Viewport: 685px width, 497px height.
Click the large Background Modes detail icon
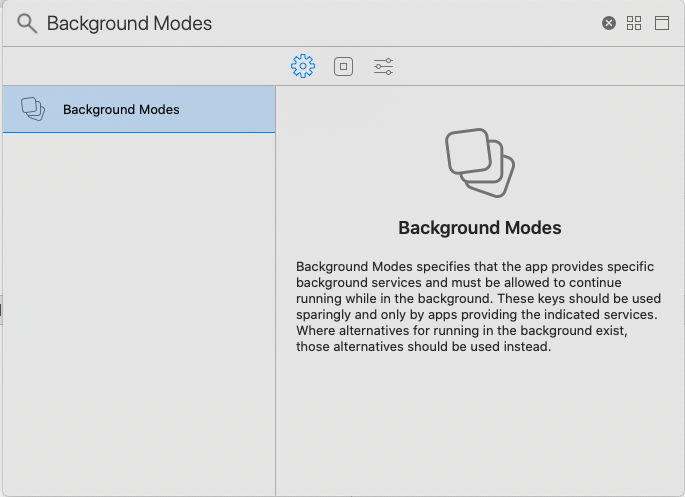coord(480,163)
